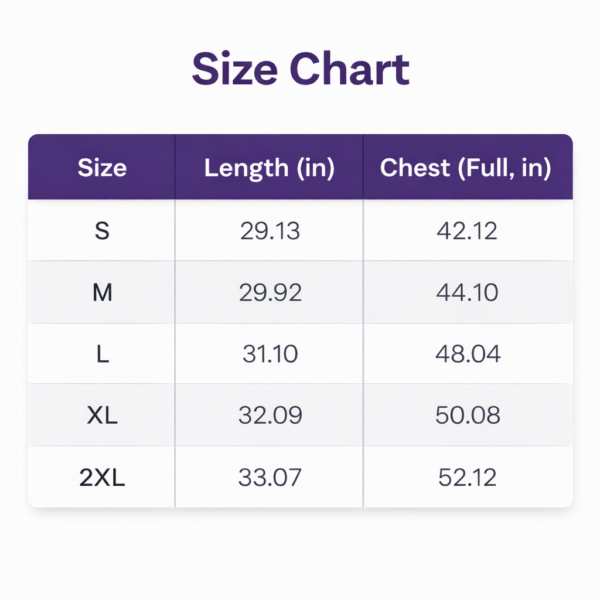The image size is (600, 600).
Task: Click the 50.08 chest measurement
Action: [467, 415]
